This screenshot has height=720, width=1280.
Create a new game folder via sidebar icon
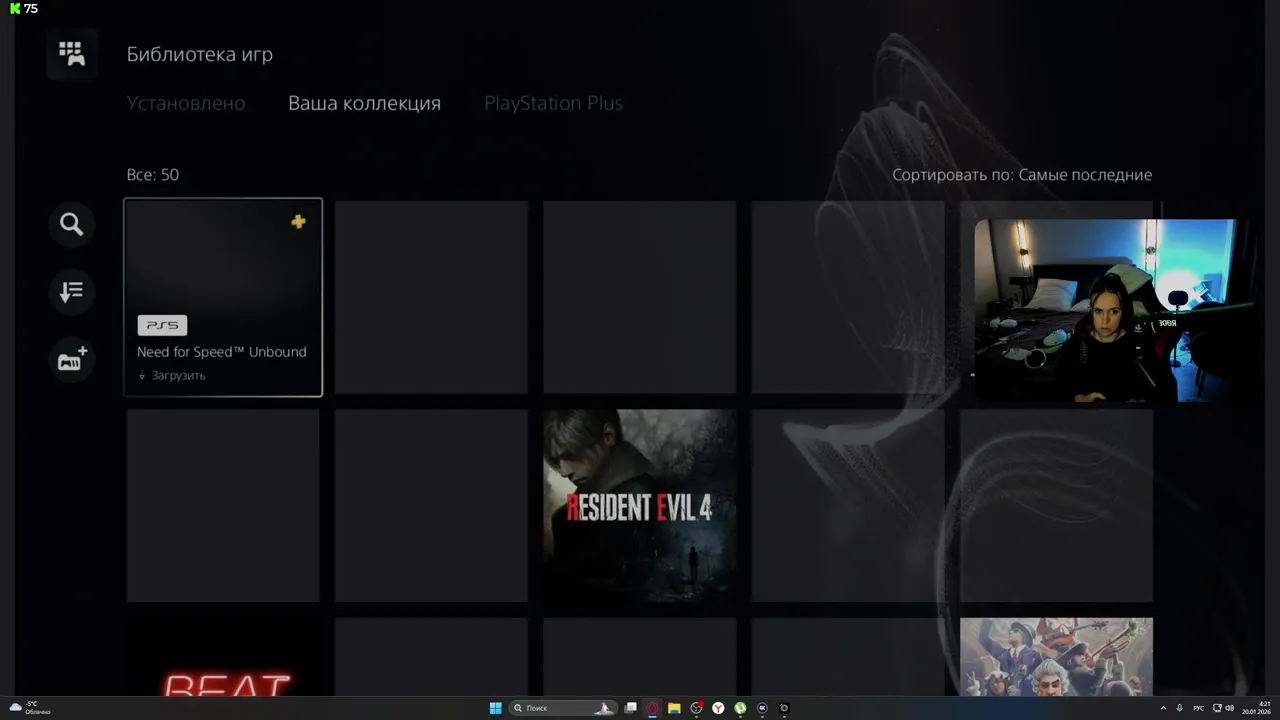pyautogui.click(x=72, y=360)
